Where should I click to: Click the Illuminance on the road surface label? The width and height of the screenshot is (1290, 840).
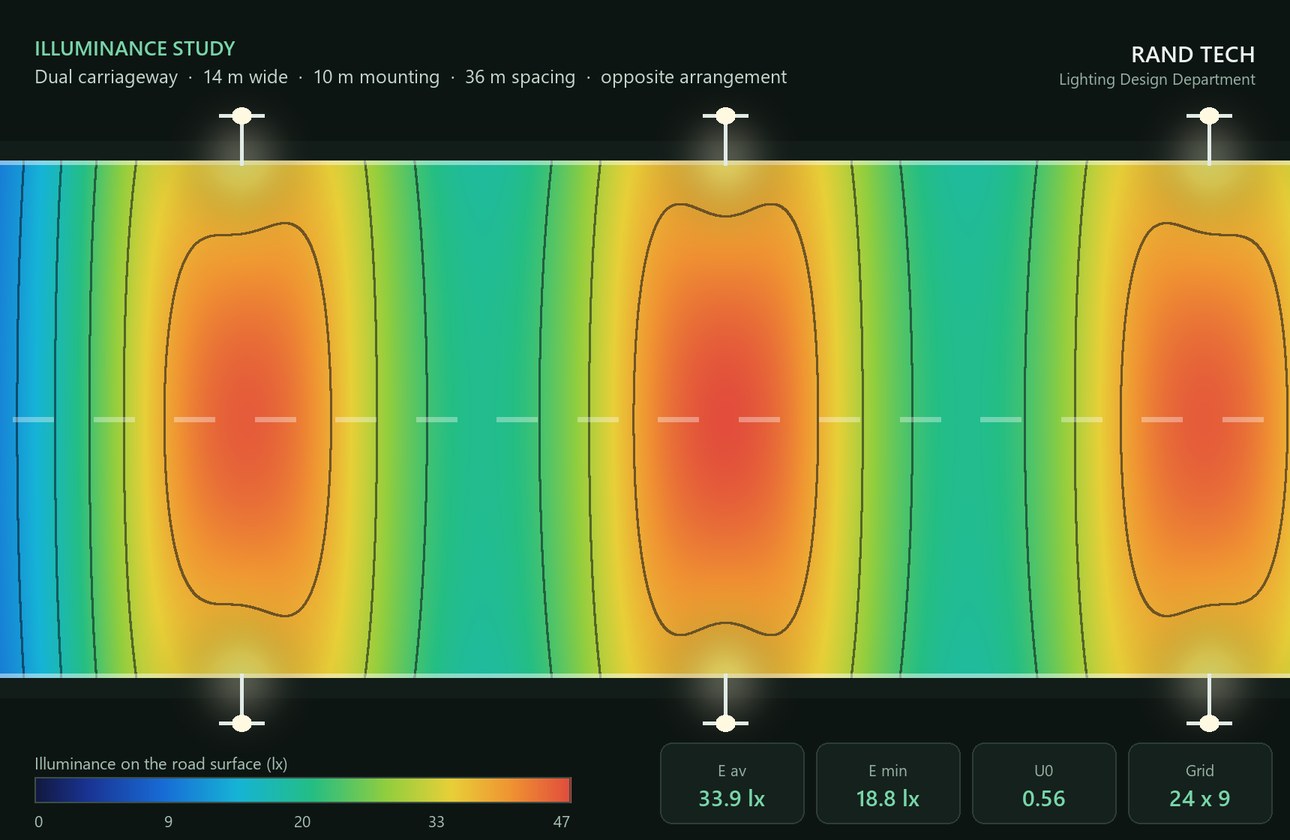click(161, 764)
